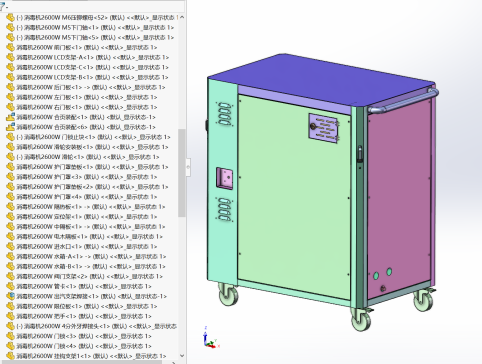The image size is (482, 364).
Task: Click the part icon beside M6压铆螺母<52>
Action: pos(10,17)
